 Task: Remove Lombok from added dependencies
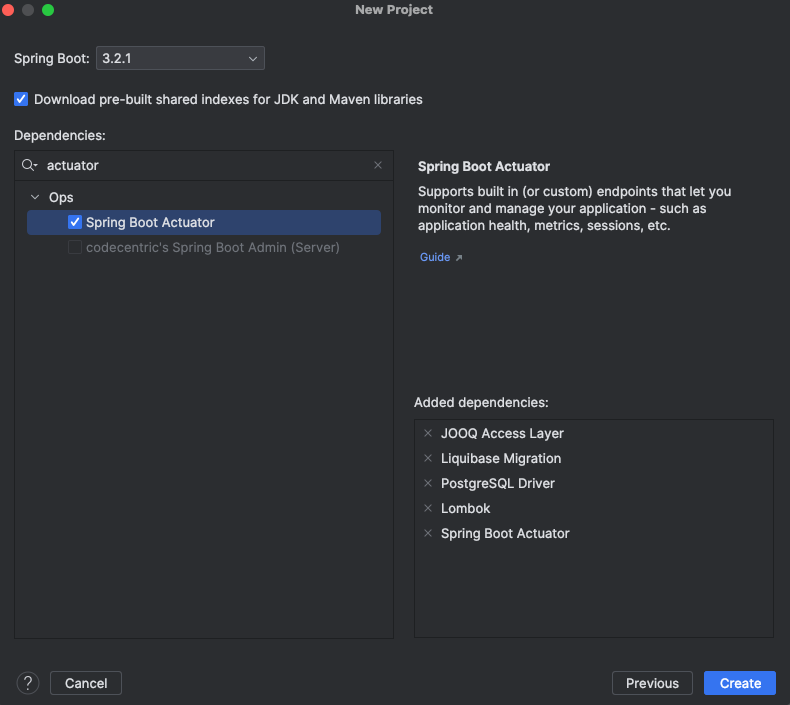428,509
